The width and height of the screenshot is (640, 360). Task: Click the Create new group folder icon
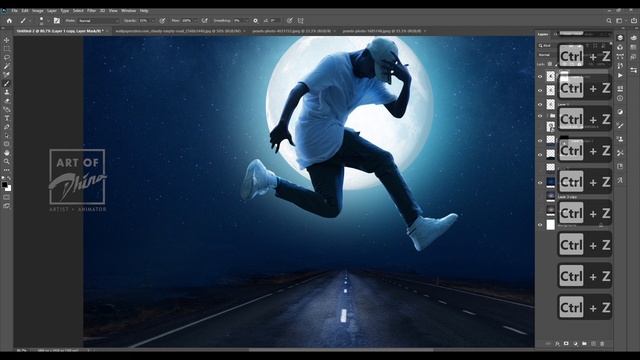[584, 344]
